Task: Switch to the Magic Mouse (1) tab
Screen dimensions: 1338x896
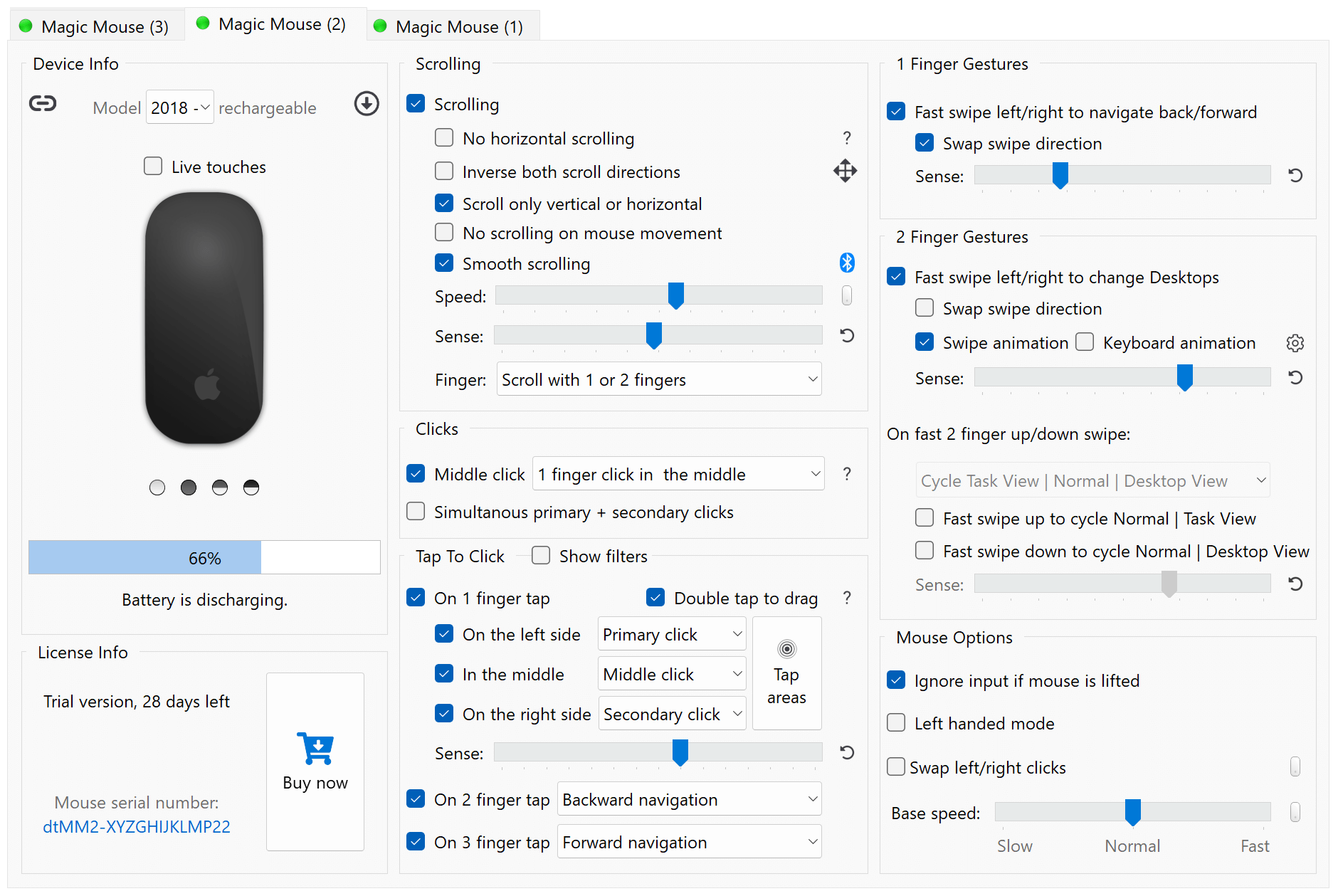Action: [451, 26]
